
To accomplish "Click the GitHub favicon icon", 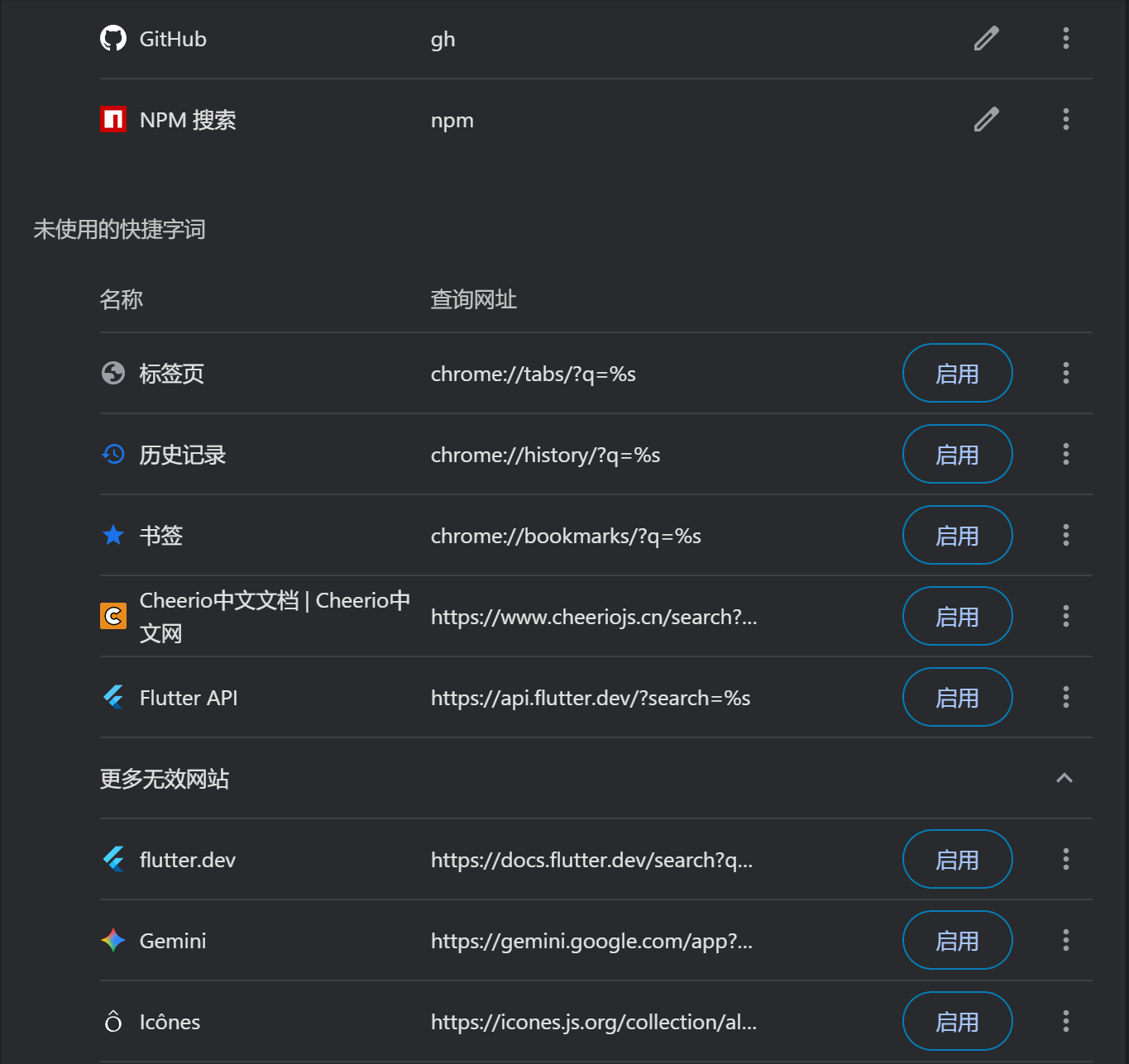I will [113, 38].
